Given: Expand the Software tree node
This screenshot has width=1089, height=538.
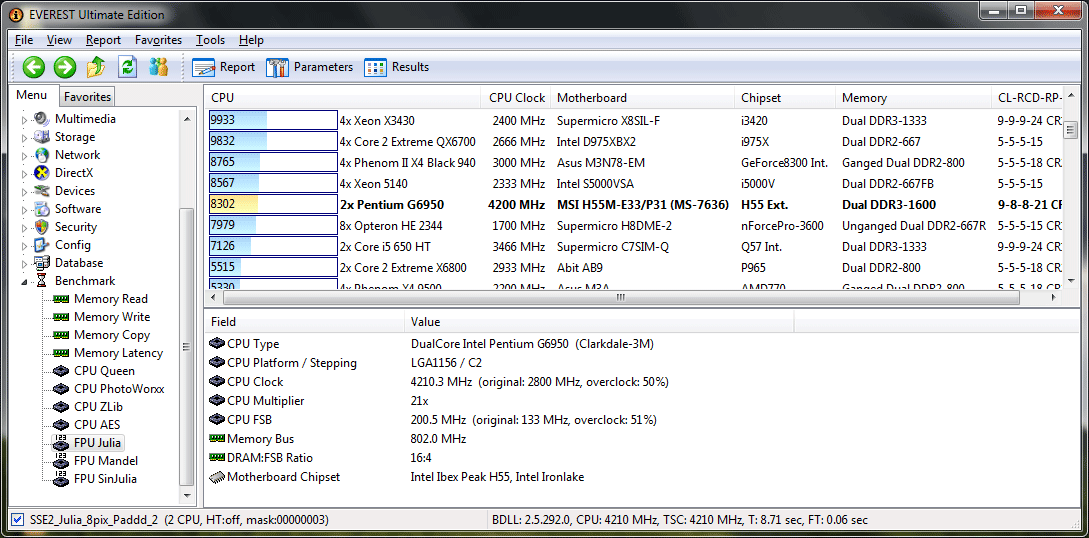Looking at the screenshot, I should [25, 210].
